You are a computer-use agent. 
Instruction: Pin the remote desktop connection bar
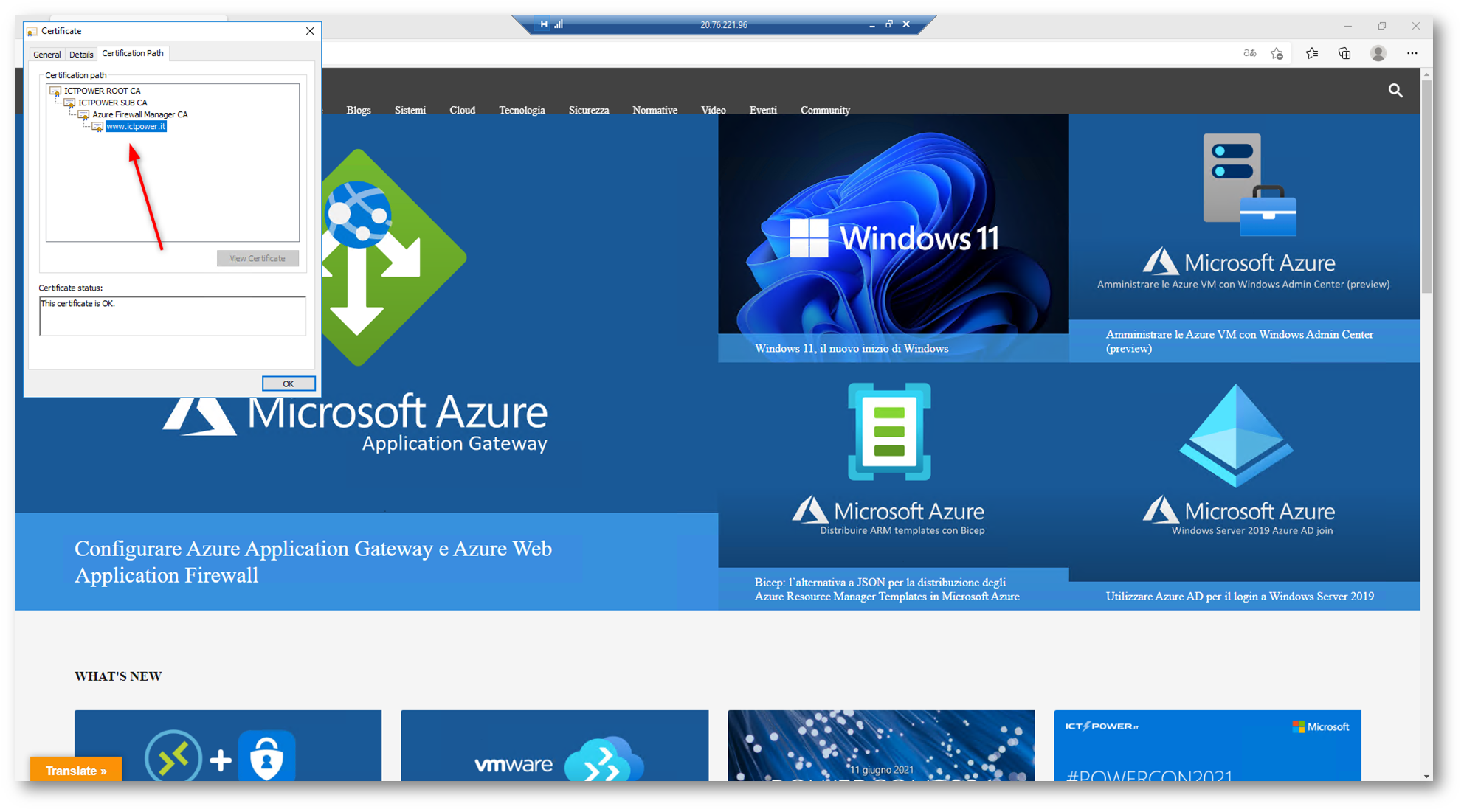(x=543, y=24)
